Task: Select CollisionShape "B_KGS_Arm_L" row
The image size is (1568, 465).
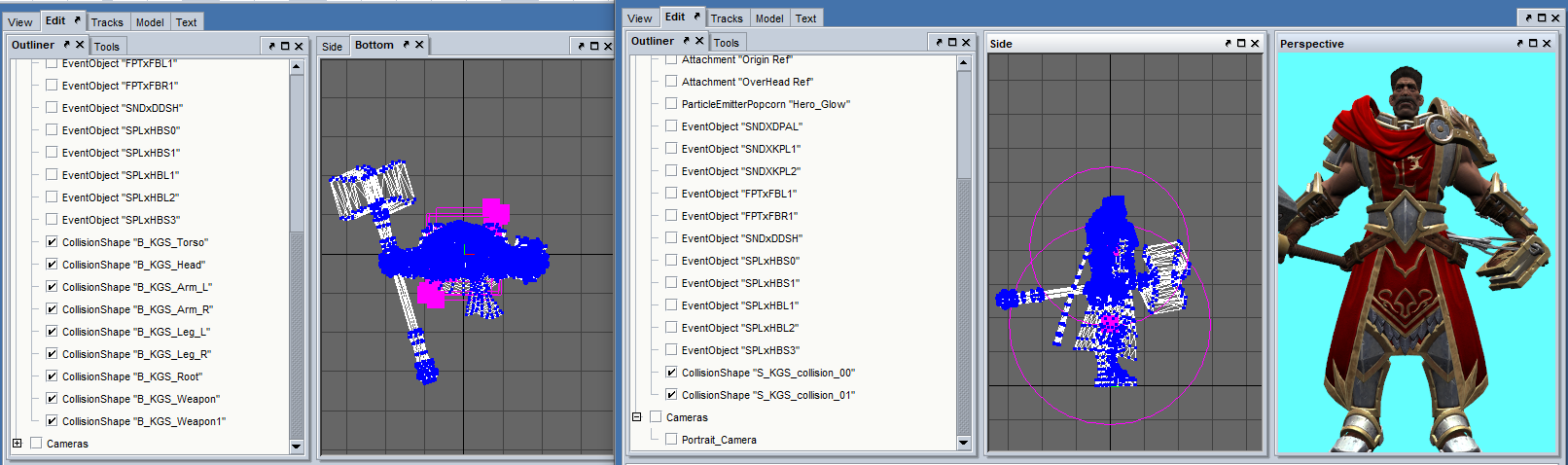Action: pos(137,287)
